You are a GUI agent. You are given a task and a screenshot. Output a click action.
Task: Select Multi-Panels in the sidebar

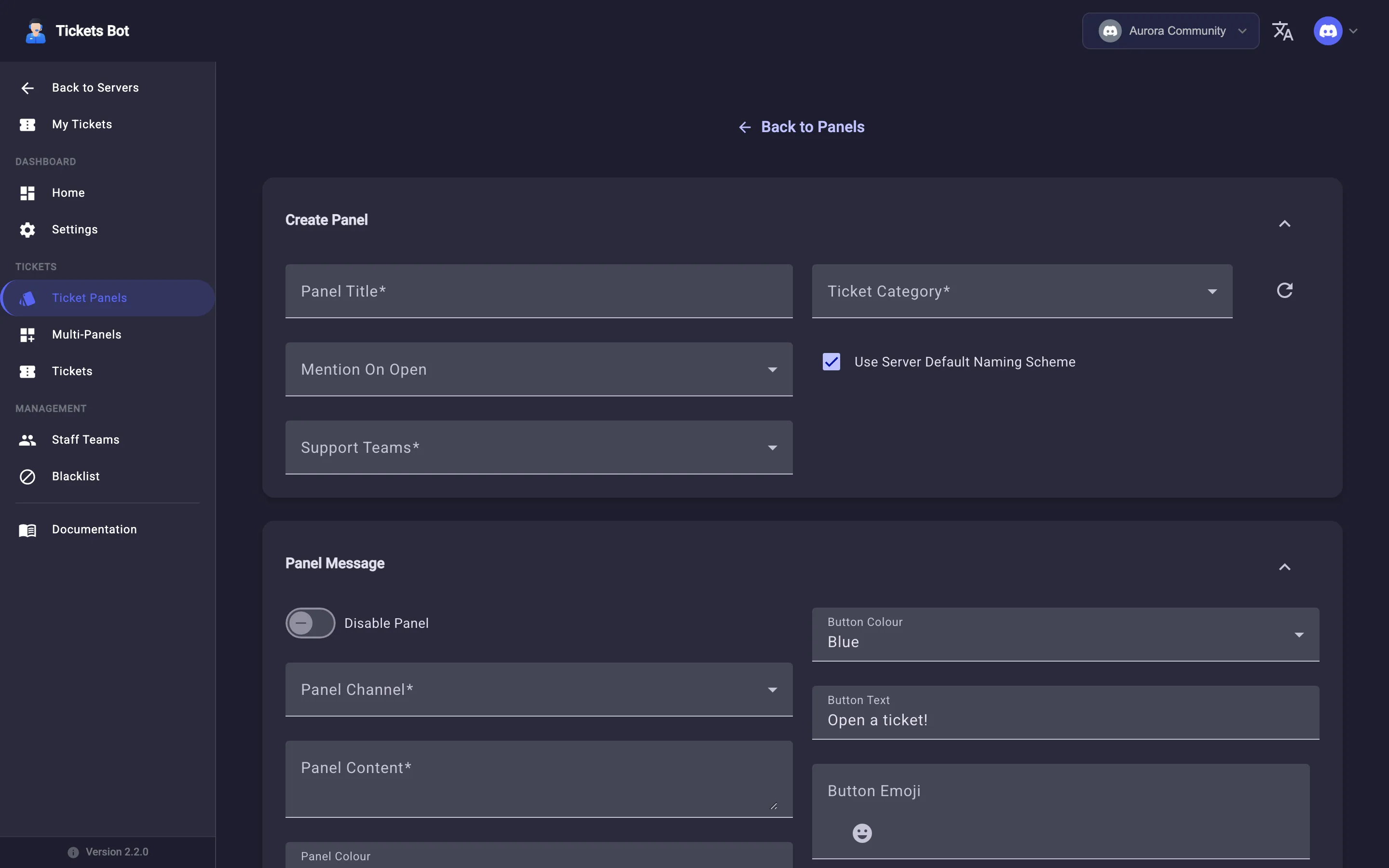(x=108, y=335)
